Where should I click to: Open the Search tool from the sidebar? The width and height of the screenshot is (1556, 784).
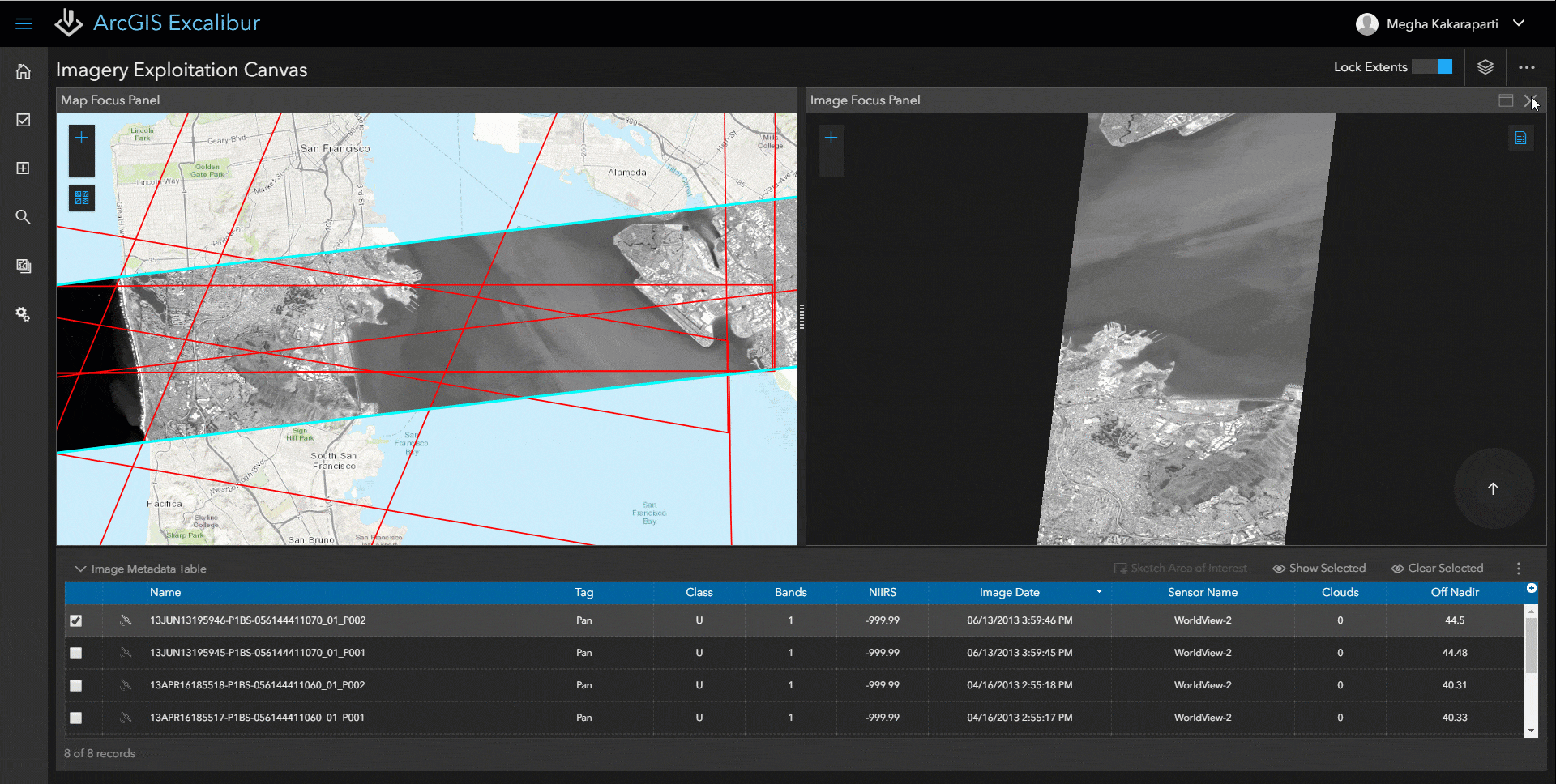[x=24, y=216]
